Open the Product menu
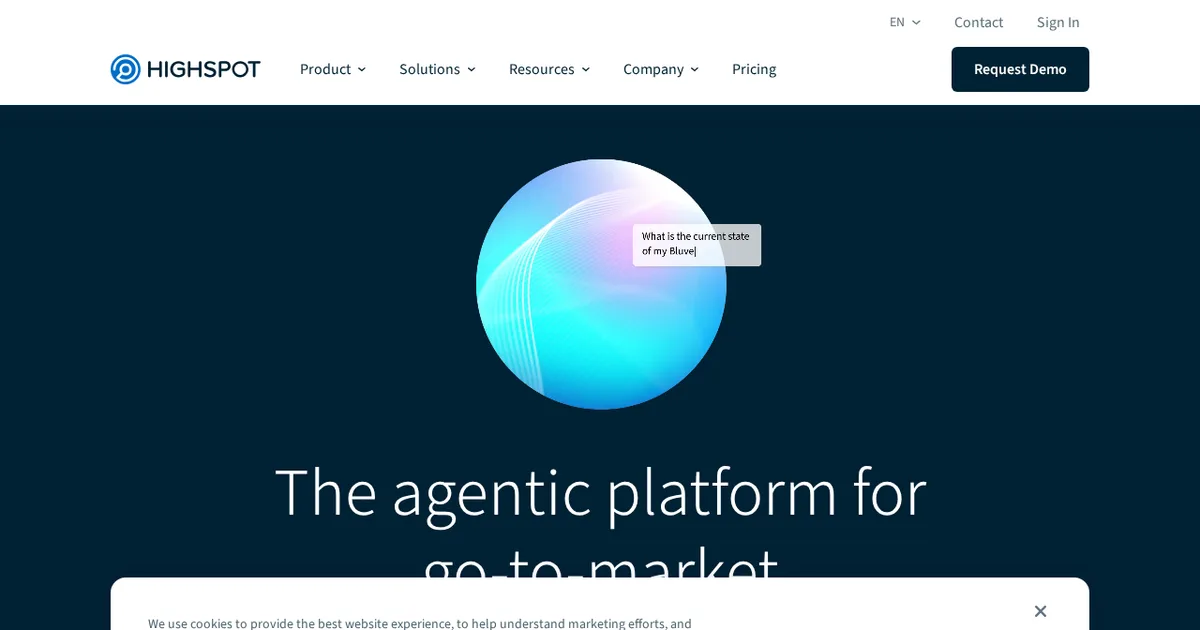This screenshot has width=1200, height=630. point(333,69)
